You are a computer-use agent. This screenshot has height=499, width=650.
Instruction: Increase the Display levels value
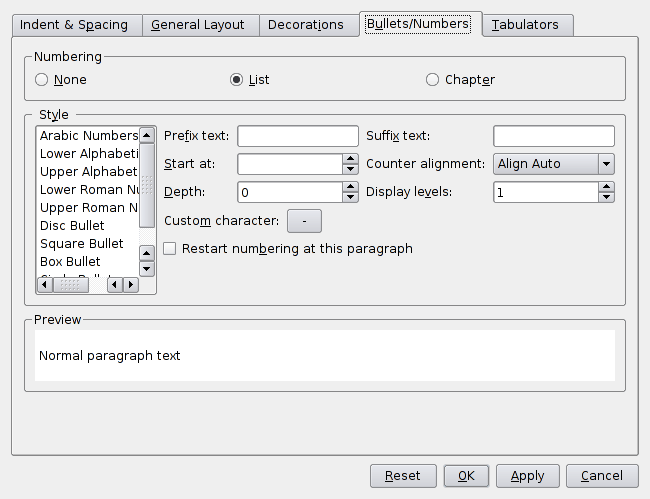(x=606, y=186)
